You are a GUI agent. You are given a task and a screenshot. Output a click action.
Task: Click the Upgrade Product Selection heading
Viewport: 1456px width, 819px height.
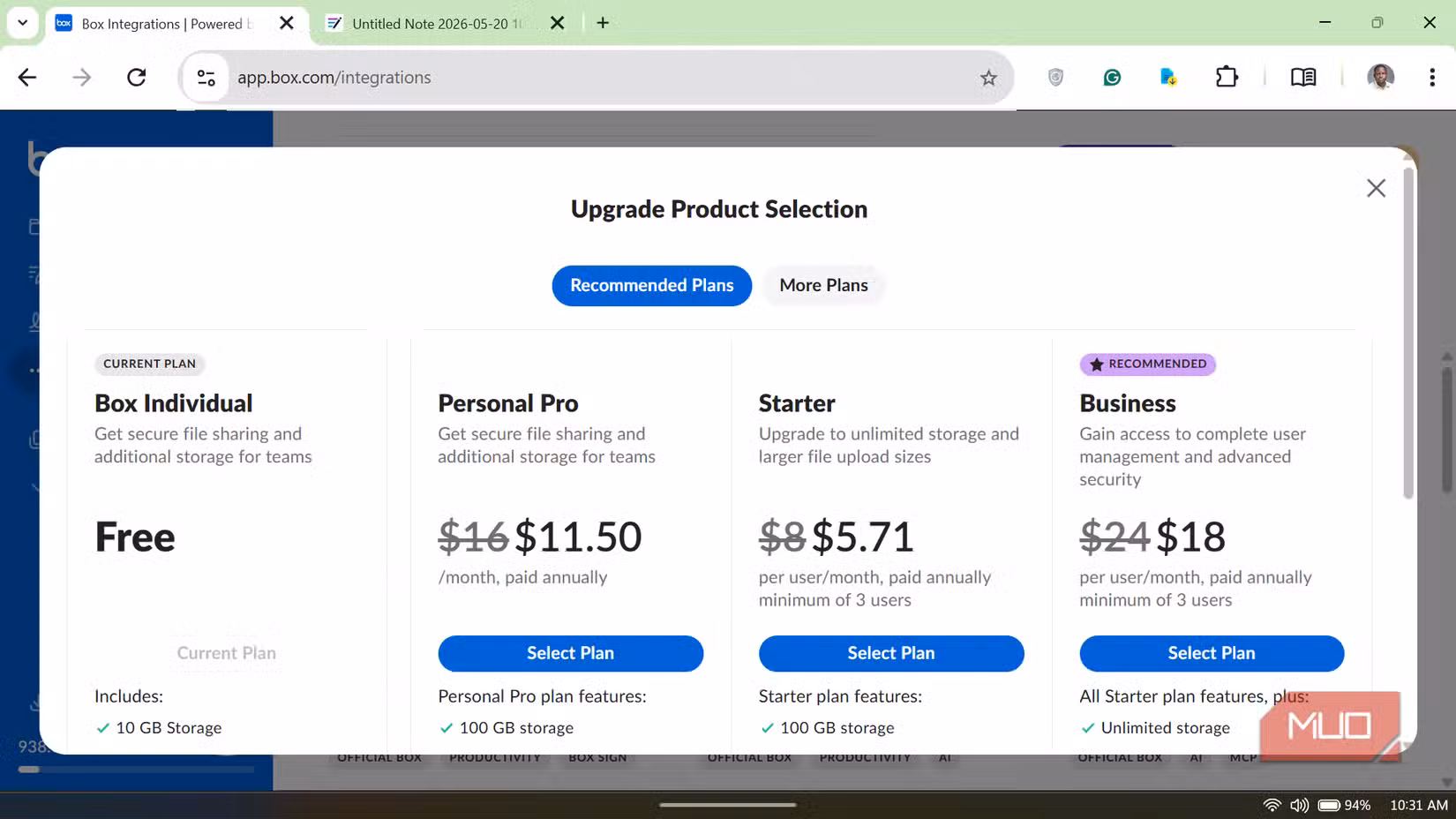click(x=719, y=209)
